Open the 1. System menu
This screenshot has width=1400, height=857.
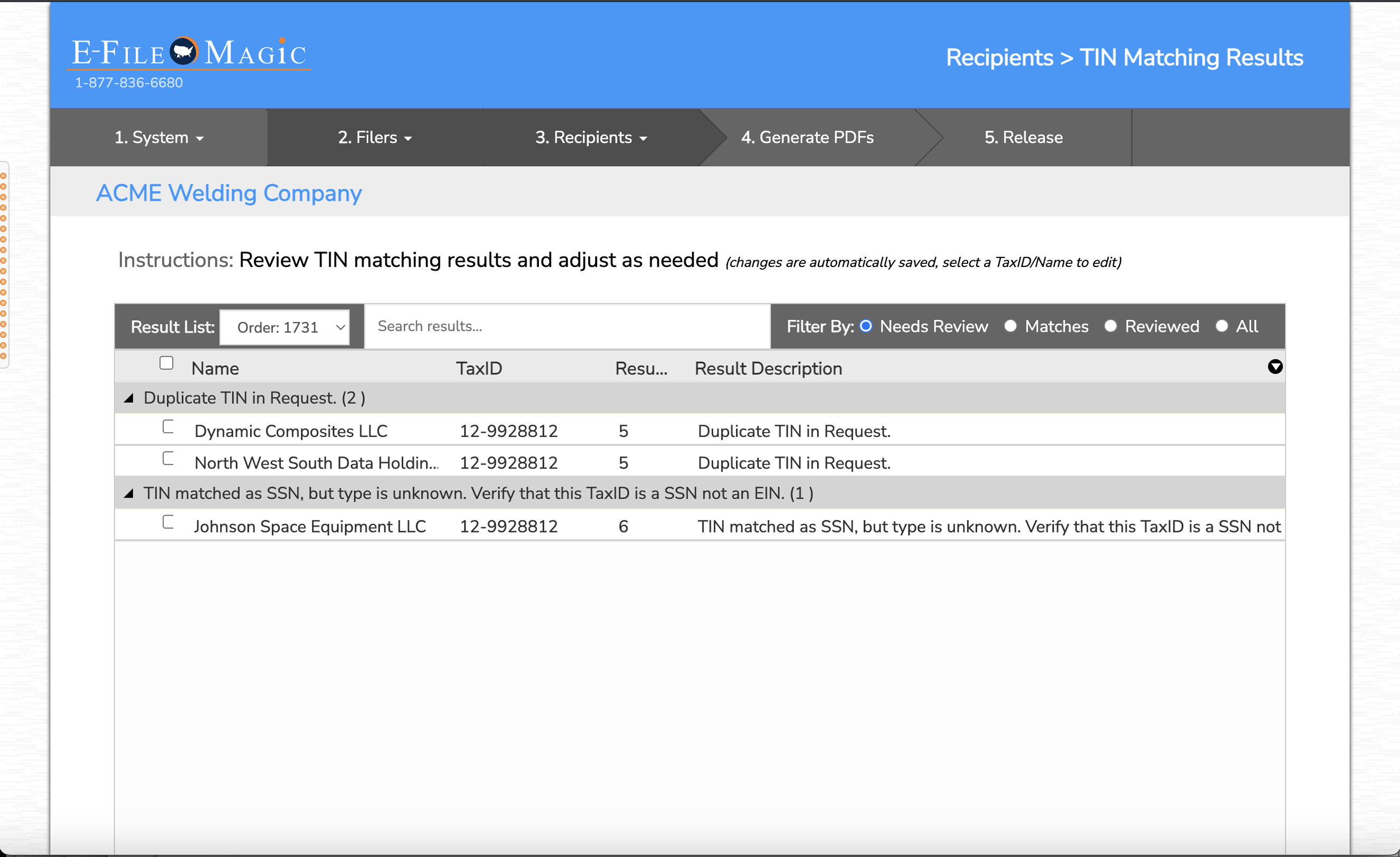(158, 137)
